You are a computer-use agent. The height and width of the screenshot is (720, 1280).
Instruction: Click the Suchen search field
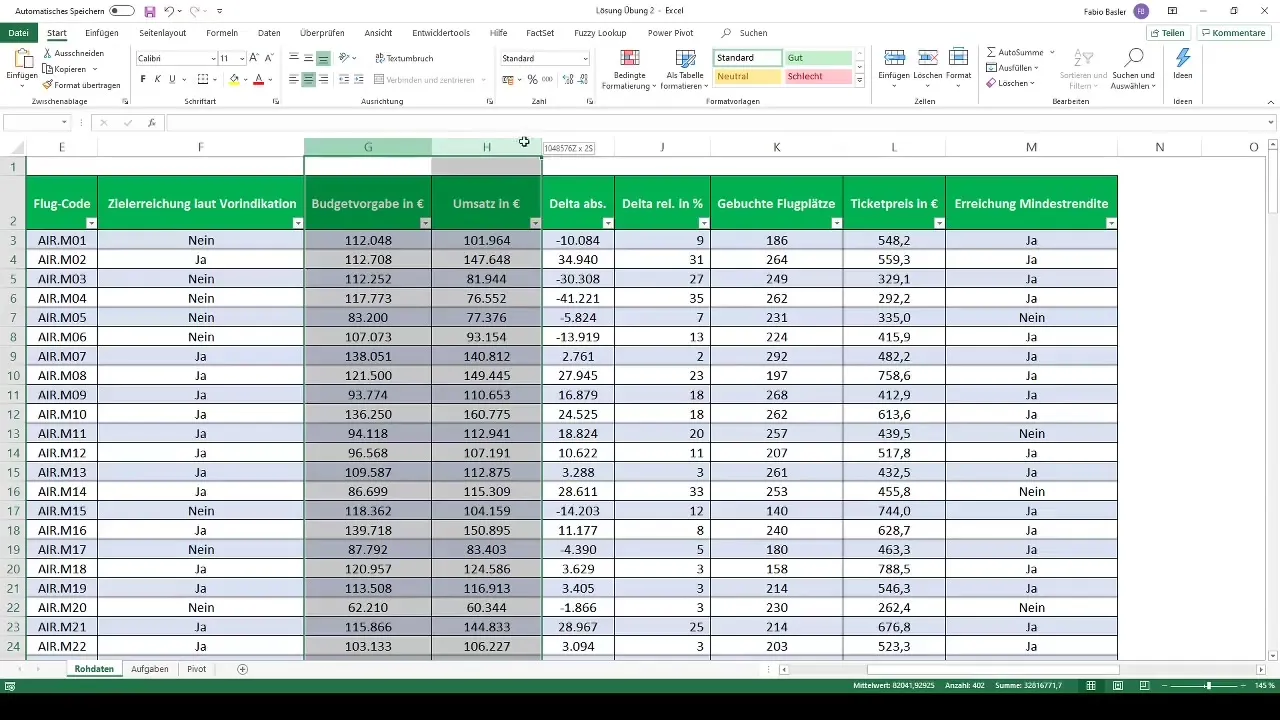pos(753,33)
